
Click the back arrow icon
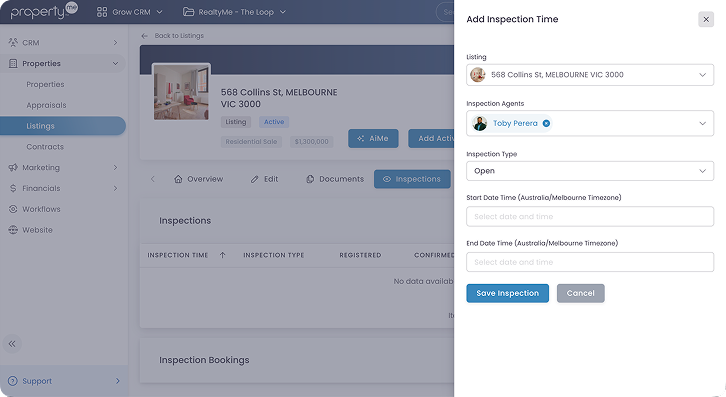pyautogui.click(x=144, y=36)
